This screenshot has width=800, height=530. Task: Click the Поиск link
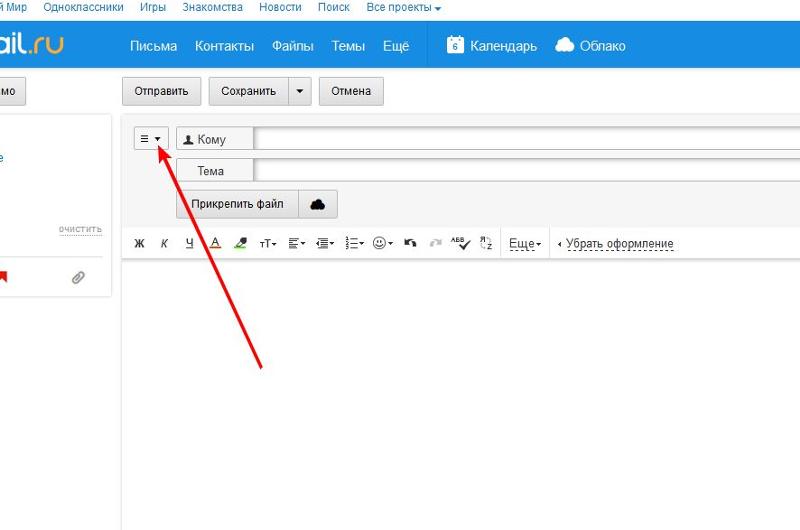pos(334,8)
